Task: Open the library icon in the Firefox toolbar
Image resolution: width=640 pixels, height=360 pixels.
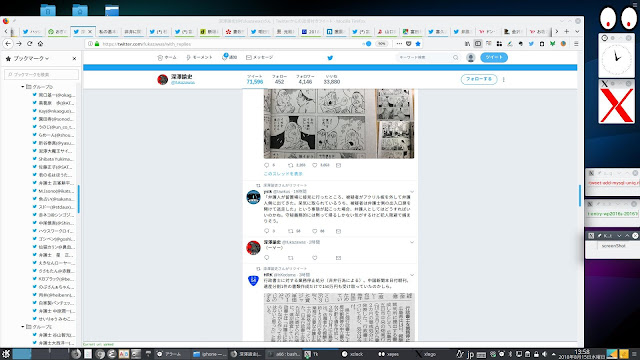Action: [x=467, y=44]
